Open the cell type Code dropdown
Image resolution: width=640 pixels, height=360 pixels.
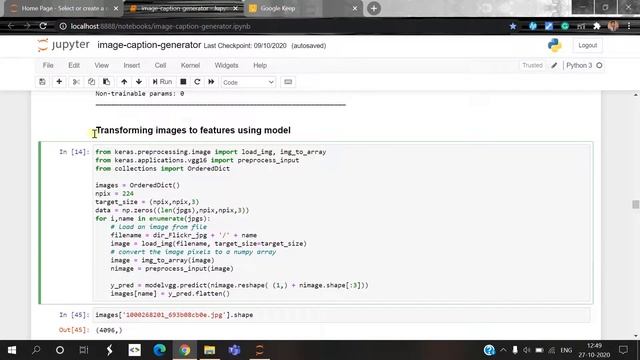pyautogui.click(x=248, y=82)
